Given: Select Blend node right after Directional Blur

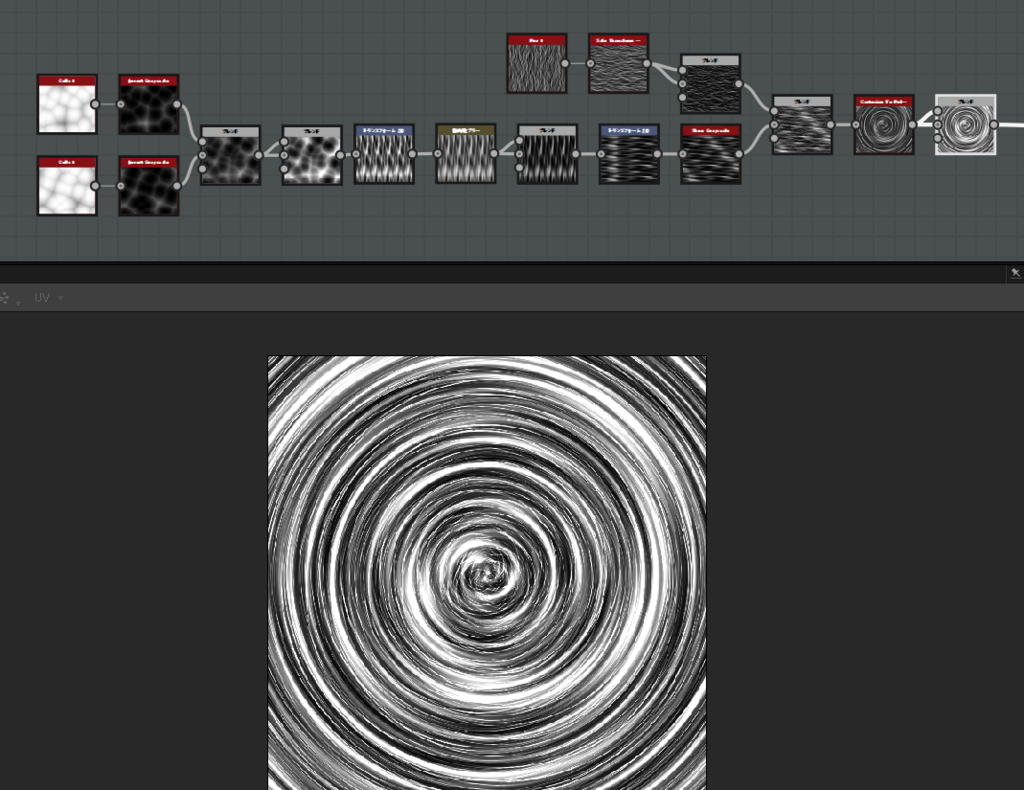Looking at the screenshot, I should [547, 154].
